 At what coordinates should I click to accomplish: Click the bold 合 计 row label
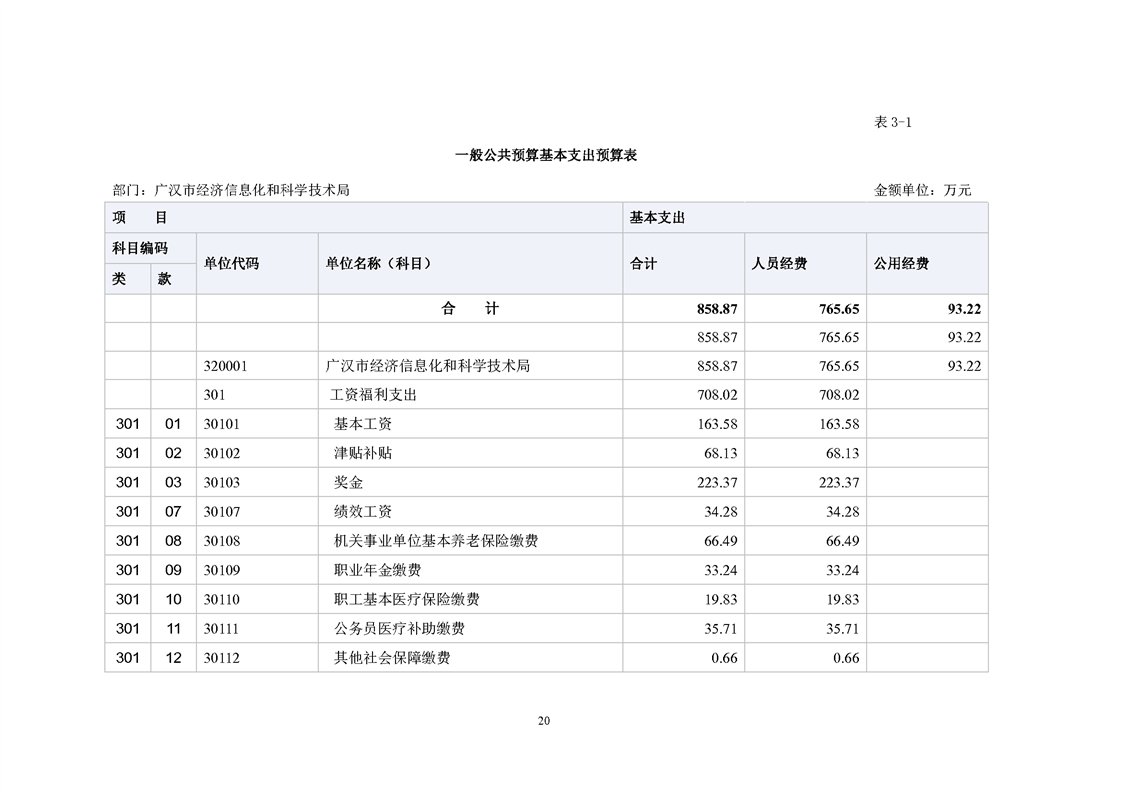tap(470, 309)
